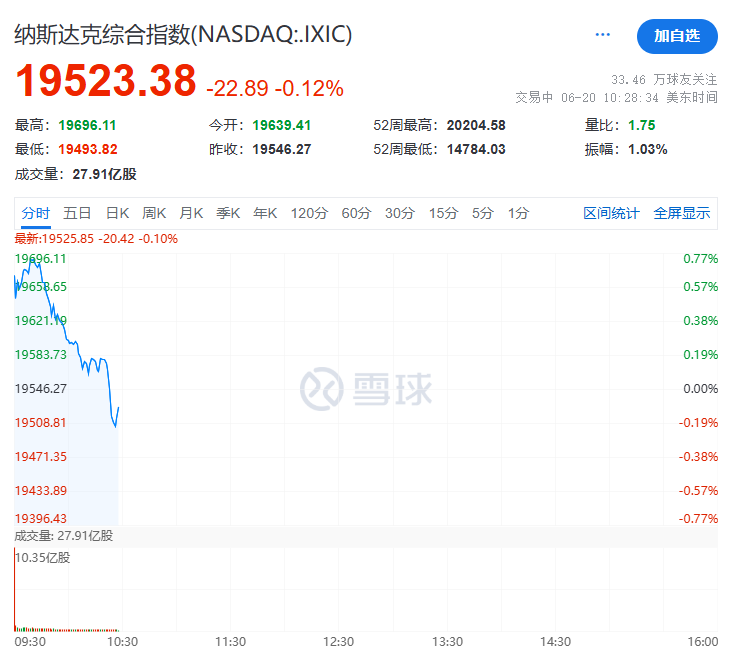Click the blue intraday price line end point
Image resolution: width=741 pixels, height=662 pixels.
[118, 407]
